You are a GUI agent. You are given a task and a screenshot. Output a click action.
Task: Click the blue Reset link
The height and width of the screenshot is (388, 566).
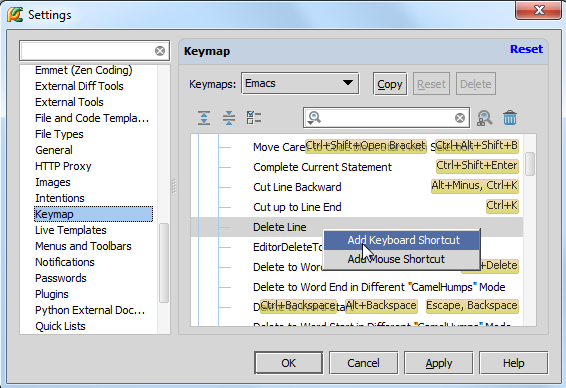tap(526, 49)
